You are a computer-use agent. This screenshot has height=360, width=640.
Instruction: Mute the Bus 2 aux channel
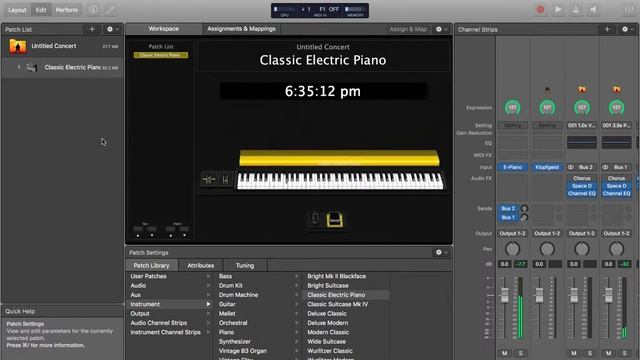click(574, 353)
